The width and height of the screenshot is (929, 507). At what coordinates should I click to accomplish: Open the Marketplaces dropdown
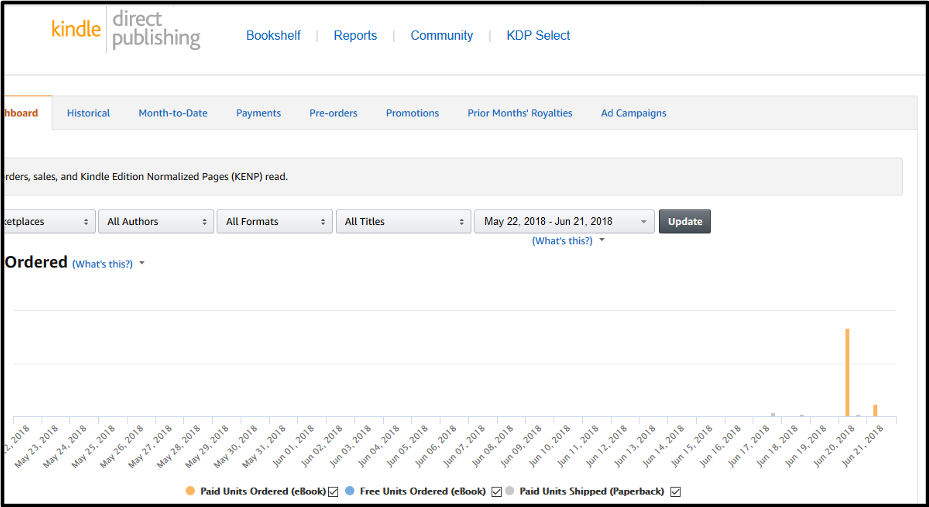49,222
